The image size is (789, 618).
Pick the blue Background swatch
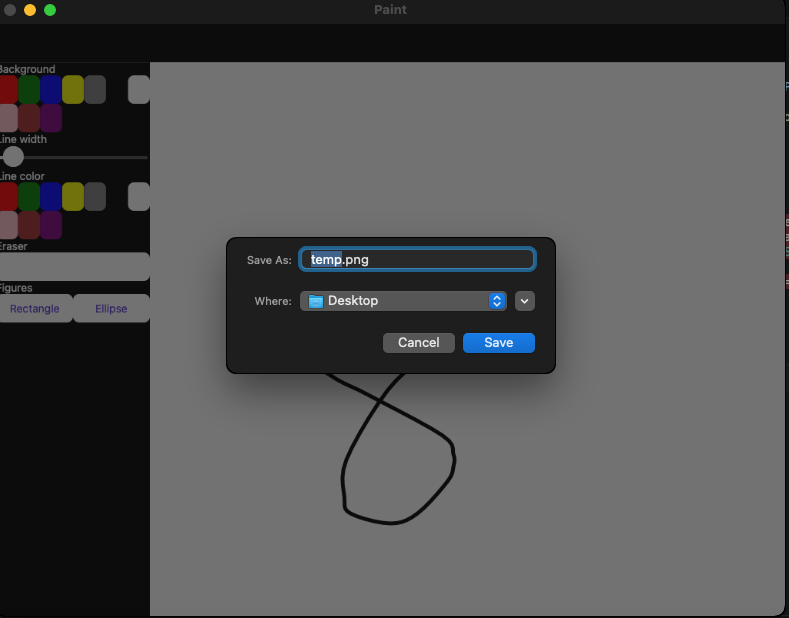point(51,90)
